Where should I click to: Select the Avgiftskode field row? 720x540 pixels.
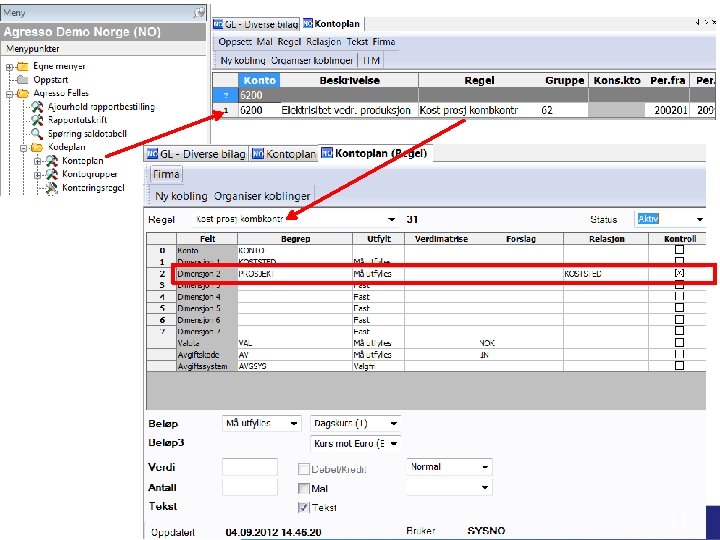(426, 354)
